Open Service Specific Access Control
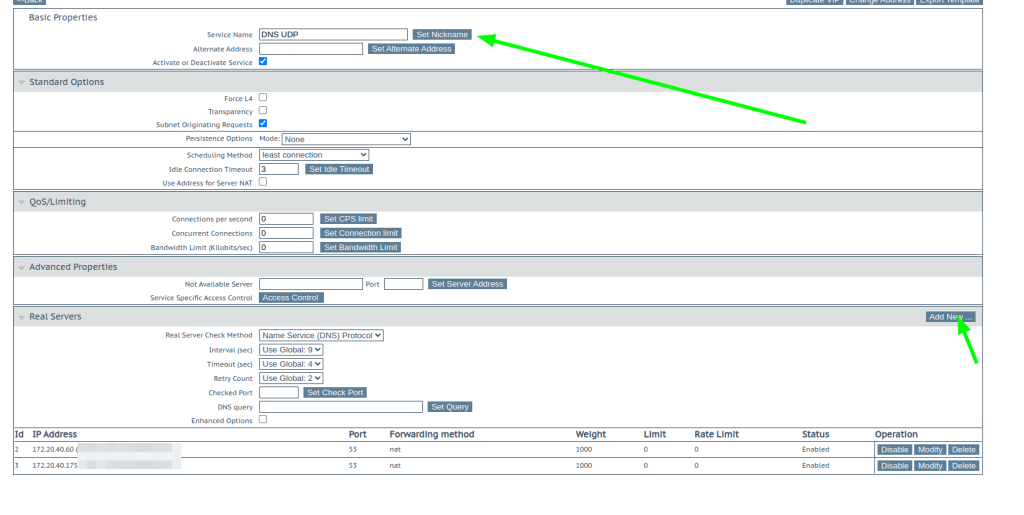Image resolution: width=1024 pixels, height=515 pixels. [x=291, y=298]
